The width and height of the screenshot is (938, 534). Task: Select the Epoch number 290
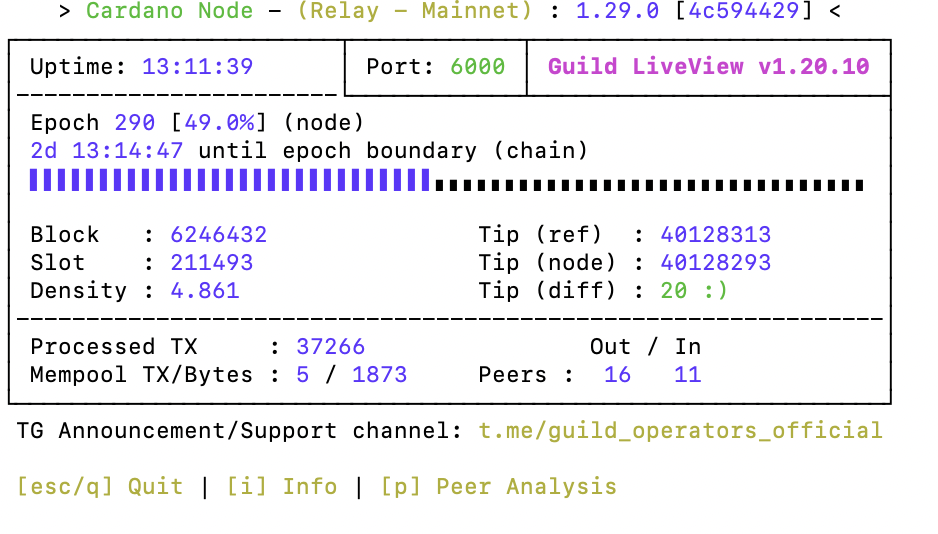(135, 123)
